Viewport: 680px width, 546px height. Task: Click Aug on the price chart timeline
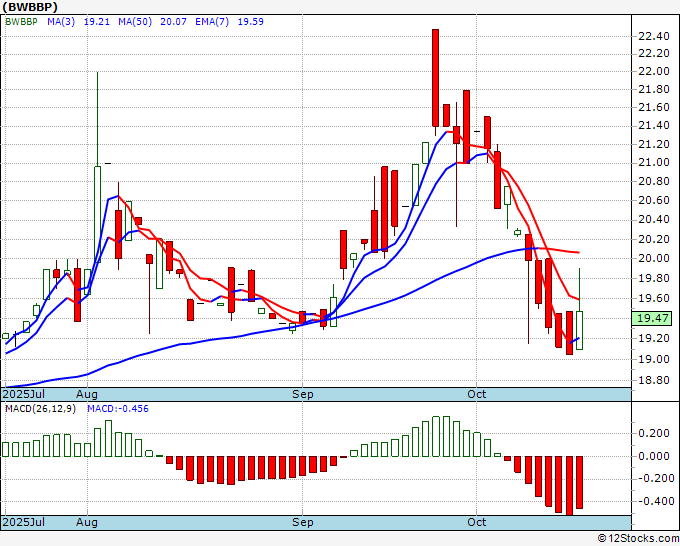[x=87, y=394]
